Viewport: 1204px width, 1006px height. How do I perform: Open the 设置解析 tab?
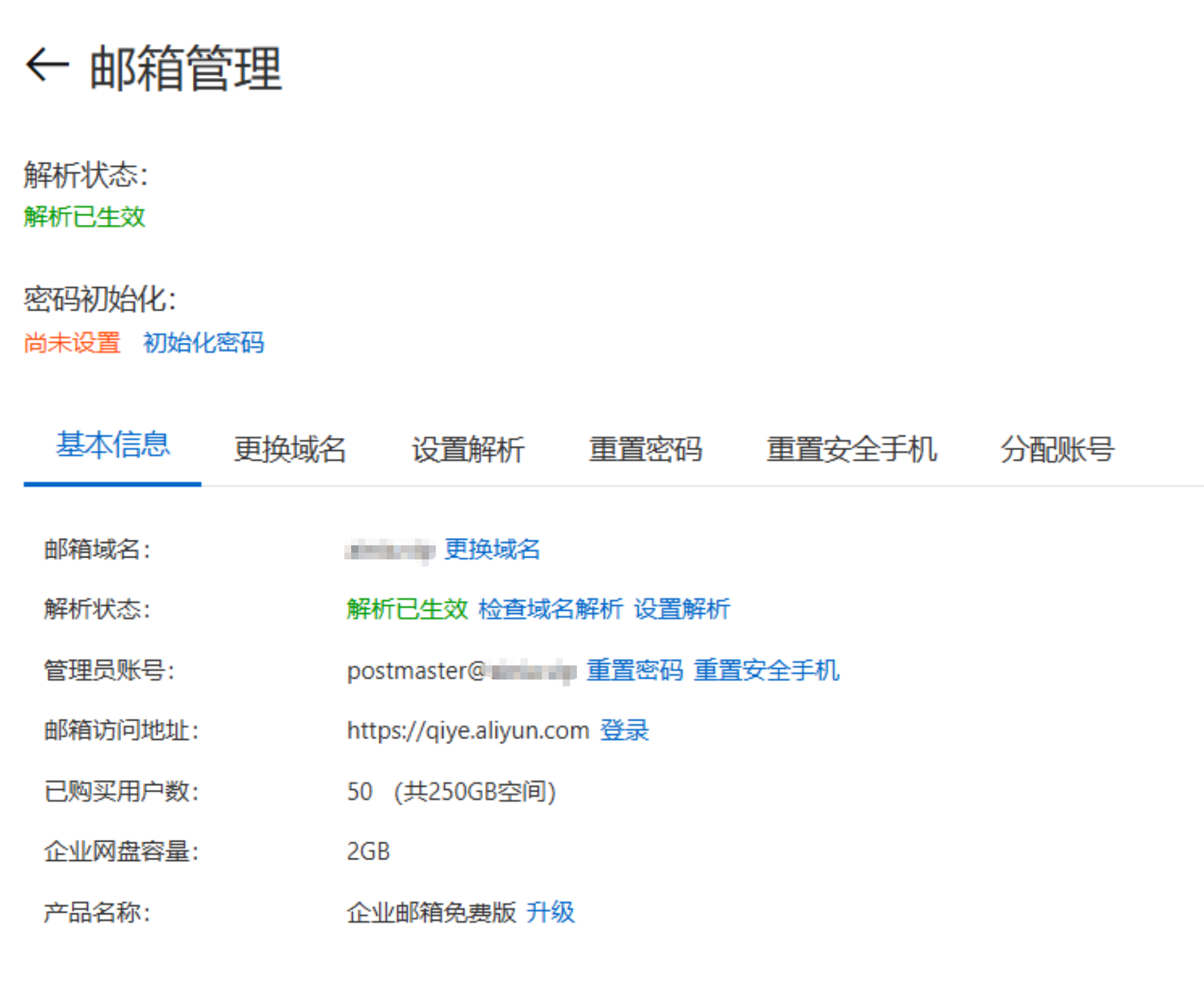point(468,449)
